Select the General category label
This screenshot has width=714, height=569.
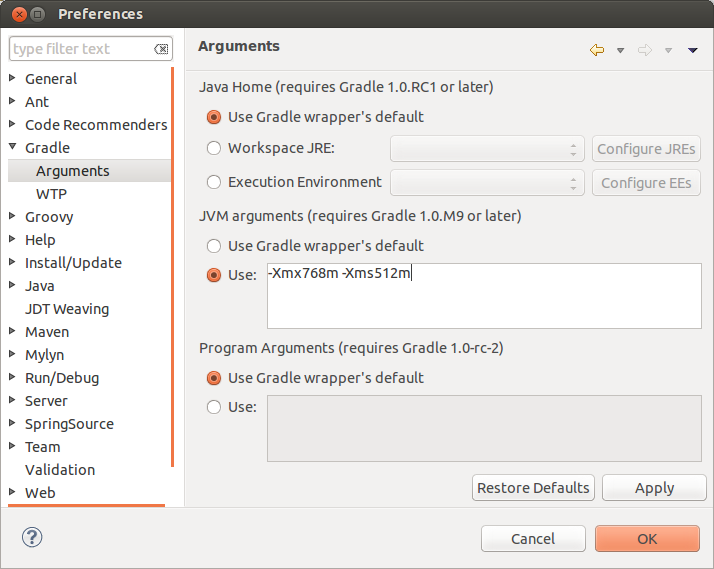tap(51, 79)
